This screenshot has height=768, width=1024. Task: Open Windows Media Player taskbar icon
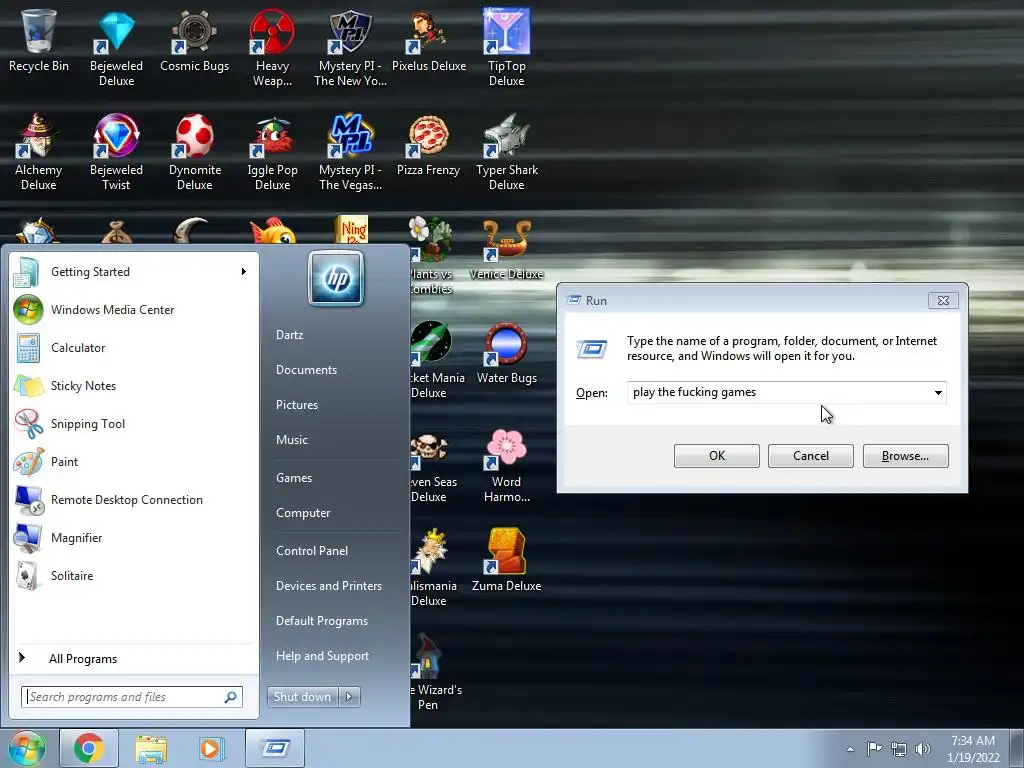[x=211, y=748]
